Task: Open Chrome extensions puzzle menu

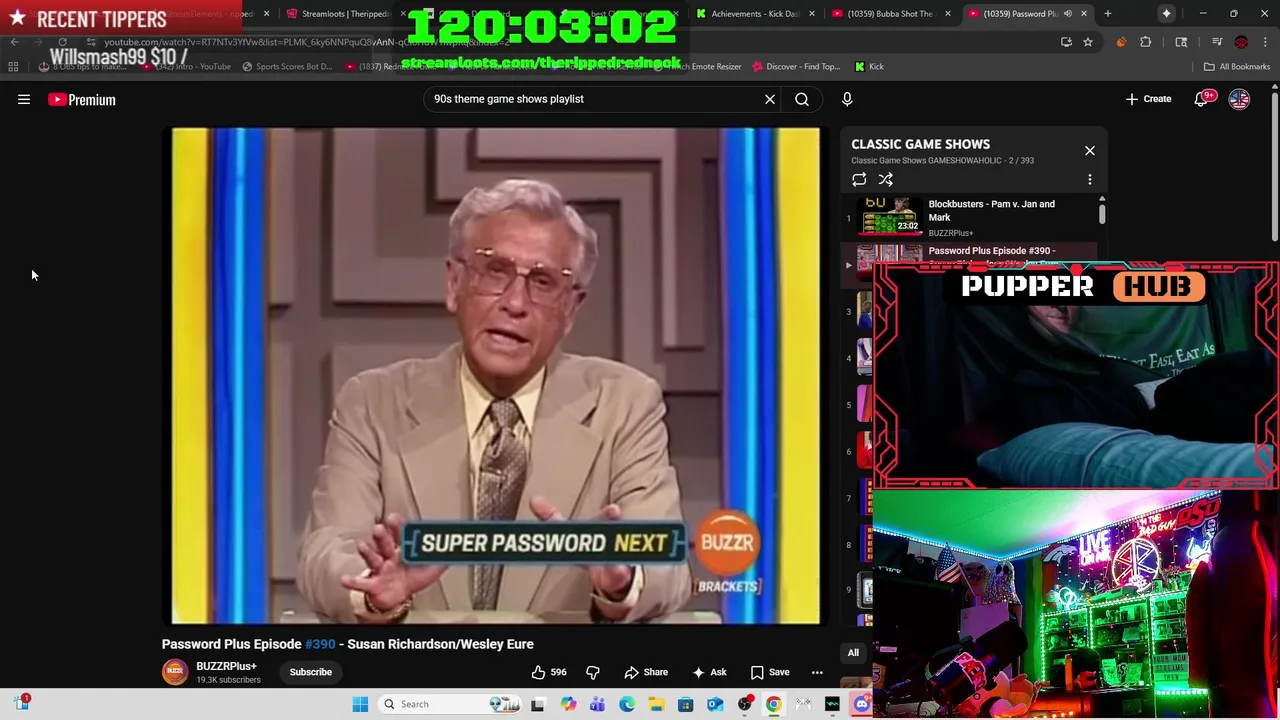Action: point(1146,42)
